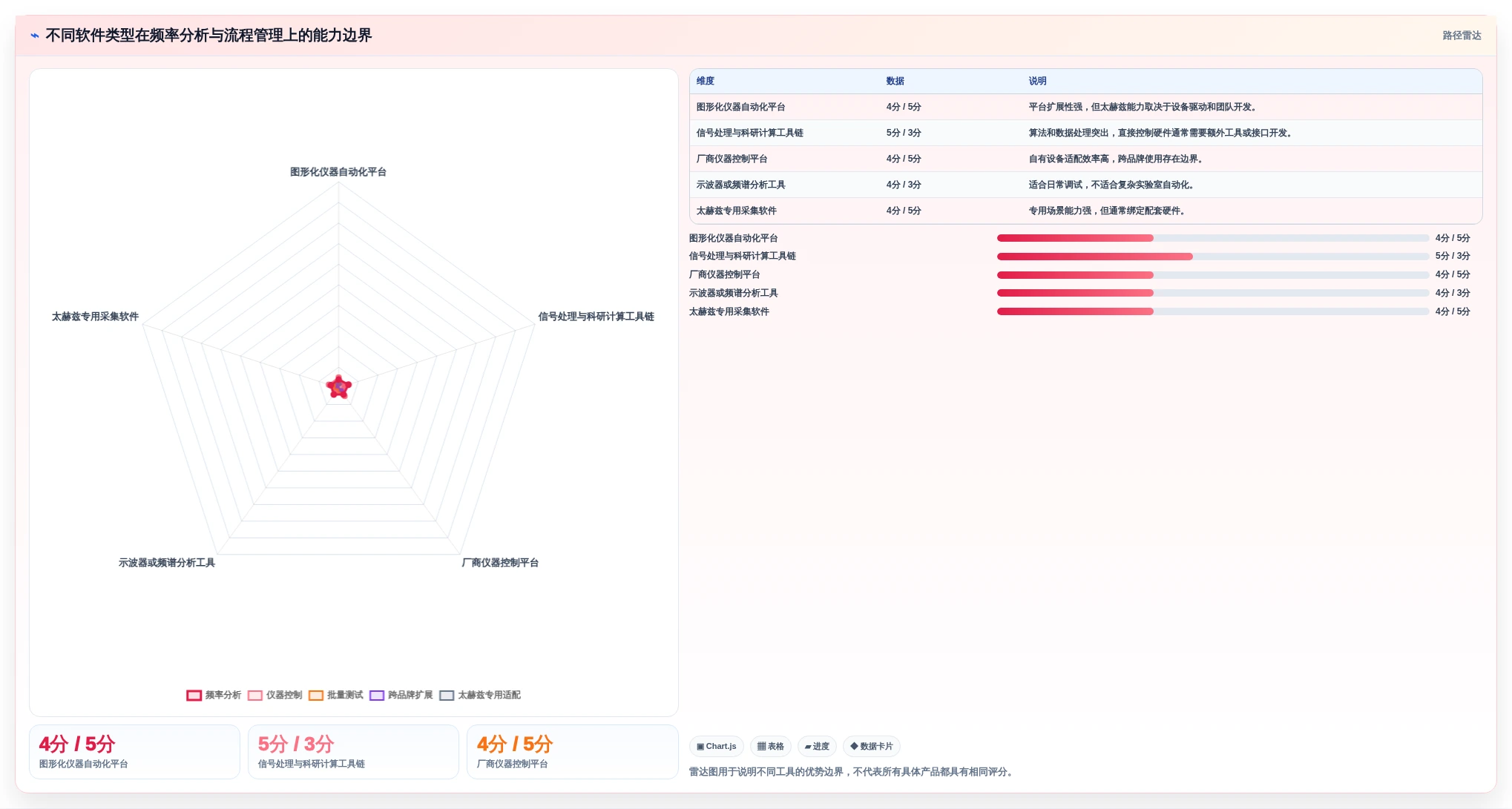Click the description starting 算法和数据处理突出
This screenshot has height=809, width=1512.
[1162, 133]
